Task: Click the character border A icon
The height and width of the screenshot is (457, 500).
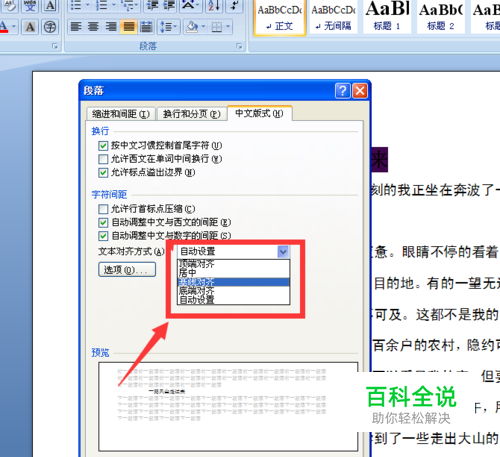Action: (50, 6)
